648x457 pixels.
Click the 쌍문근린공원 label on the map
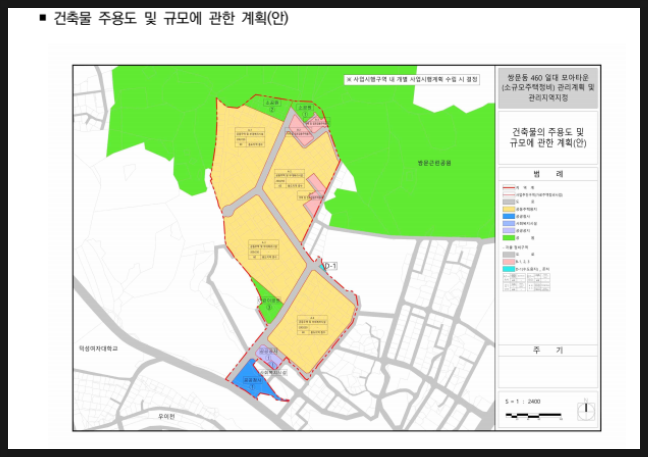434,163
